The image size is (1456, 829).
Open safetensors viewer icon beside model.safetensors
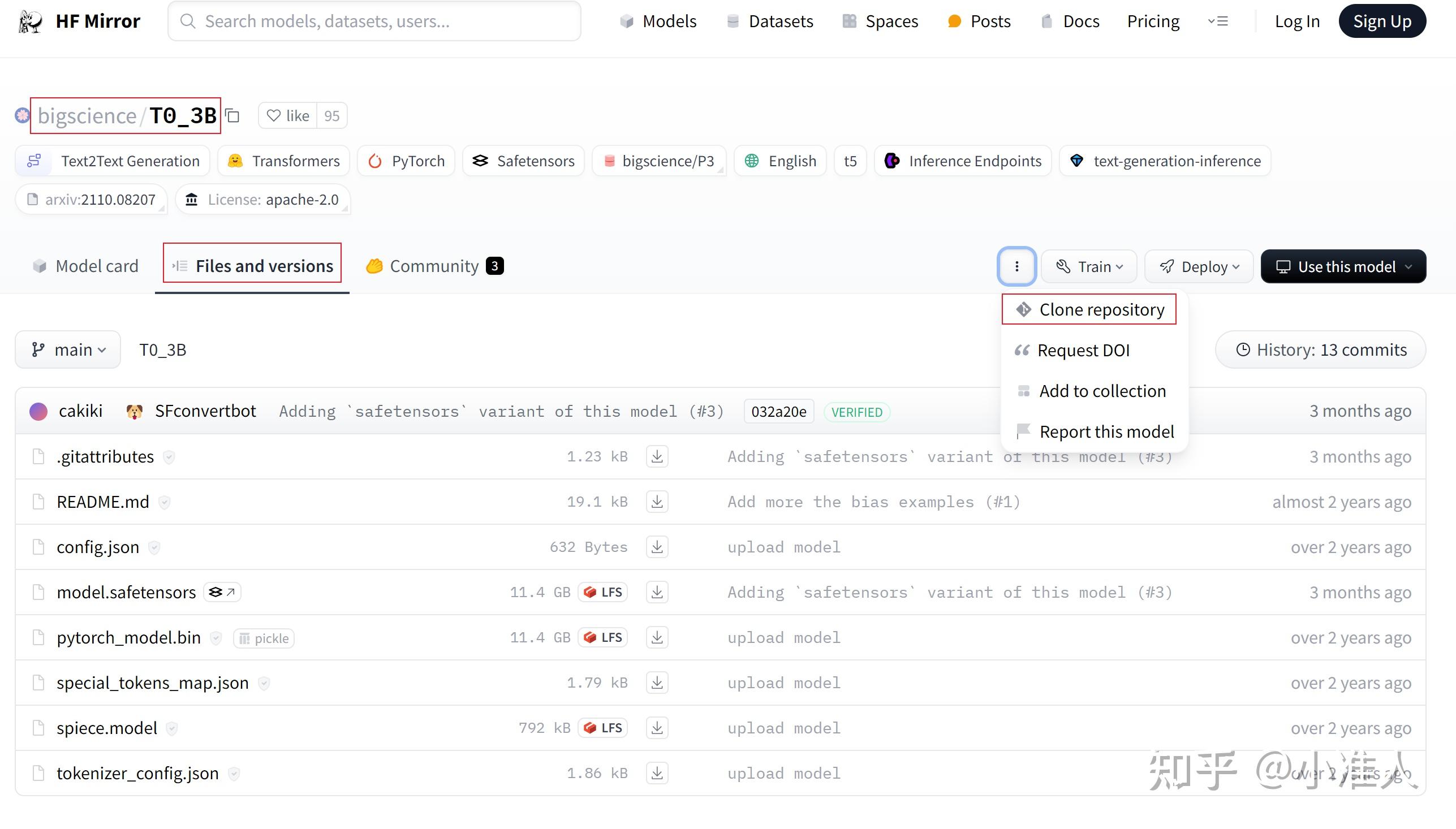click(x=222, y=592)
